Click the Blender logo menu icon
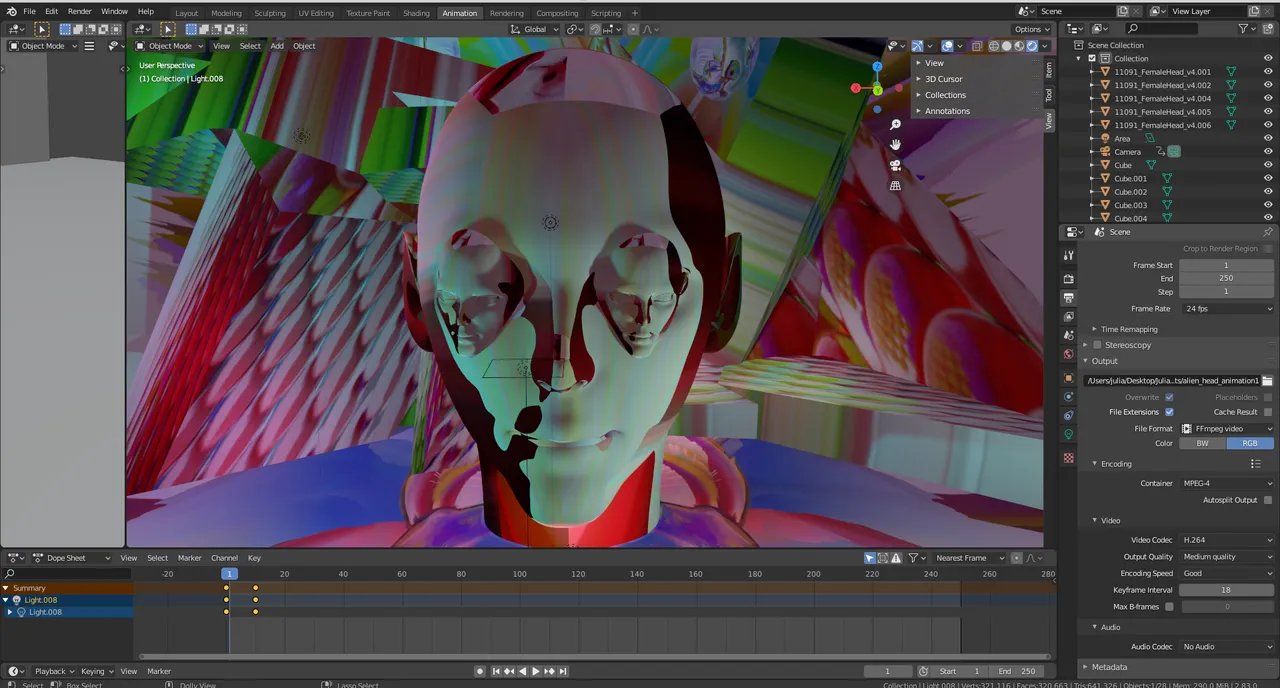1280x688 pixels. (11, 11)
